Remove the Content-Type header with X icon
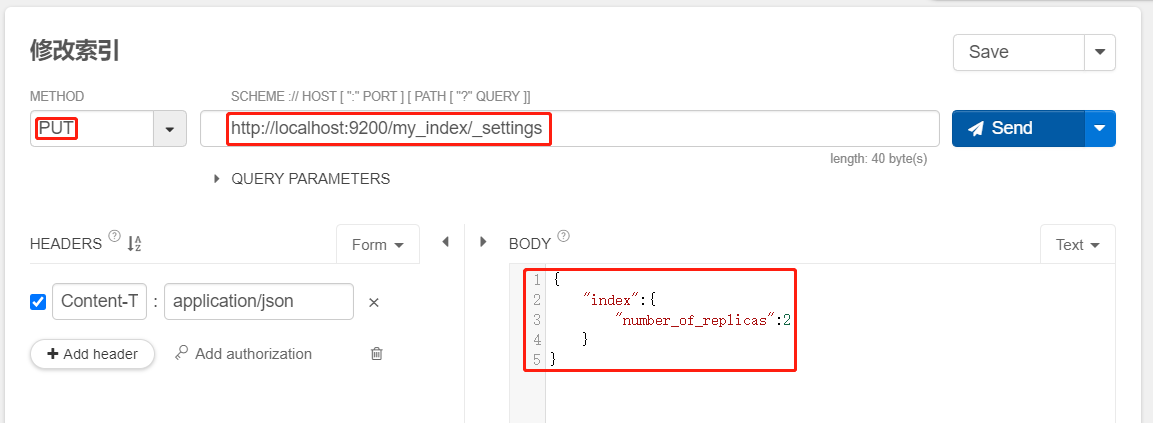 pyautogui.click(x=374, y=302)
